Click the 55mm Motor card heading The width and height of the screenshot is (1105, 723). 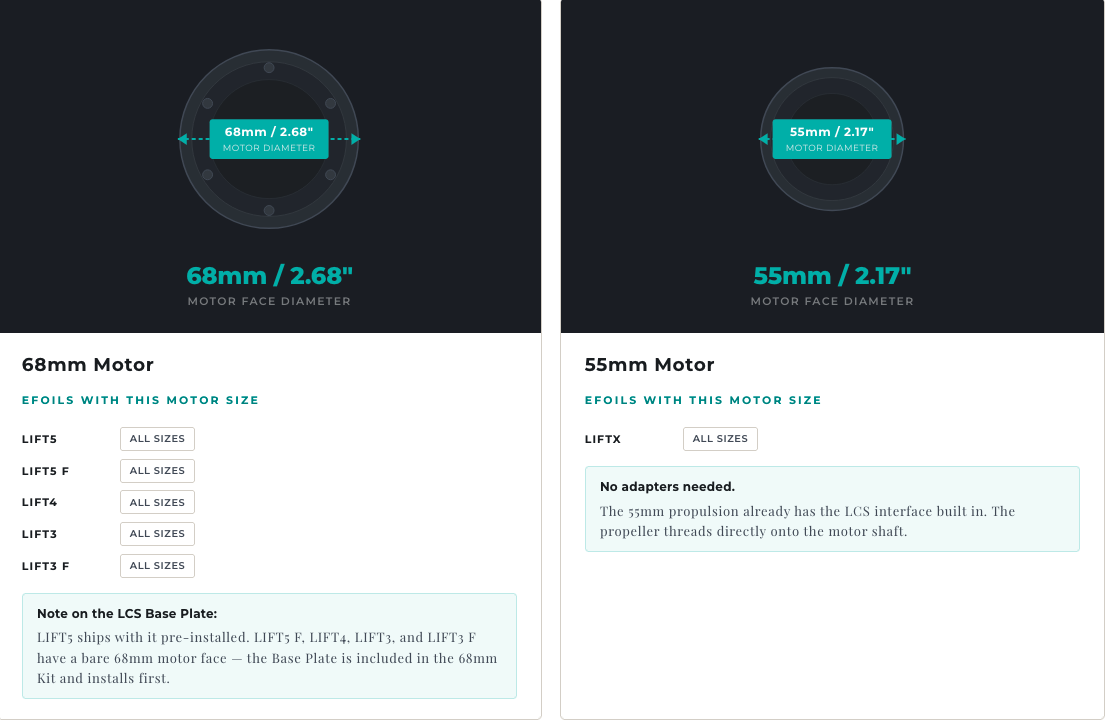(649, 364)
